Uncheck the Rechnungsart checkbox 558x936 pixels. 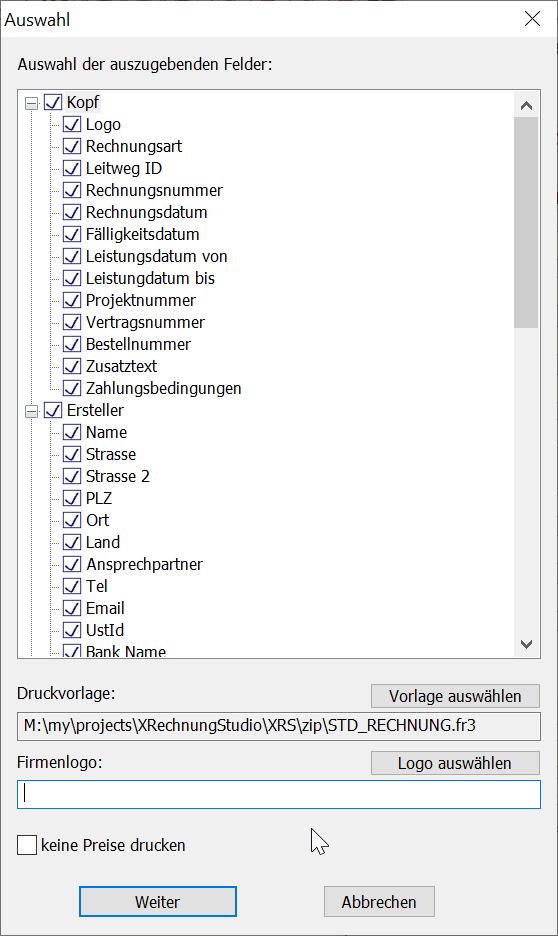[x=72, y=146]
